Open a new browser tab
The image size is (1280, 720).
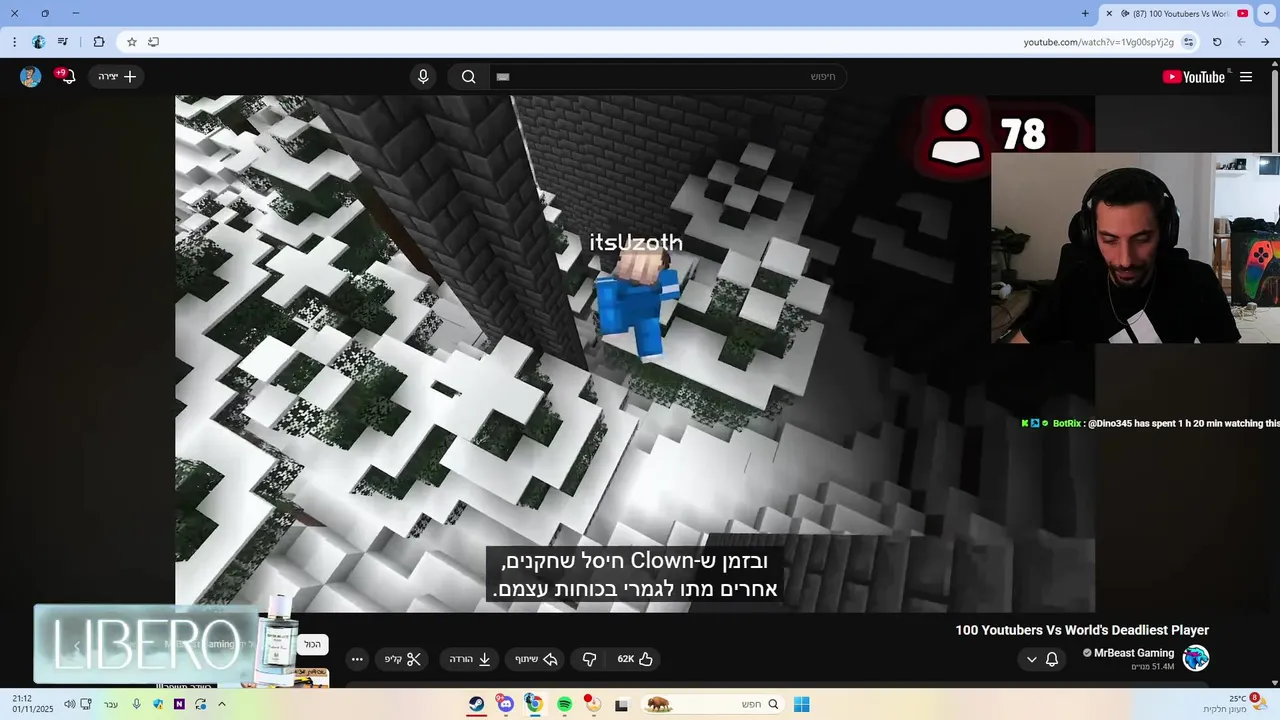(1085, 14)
